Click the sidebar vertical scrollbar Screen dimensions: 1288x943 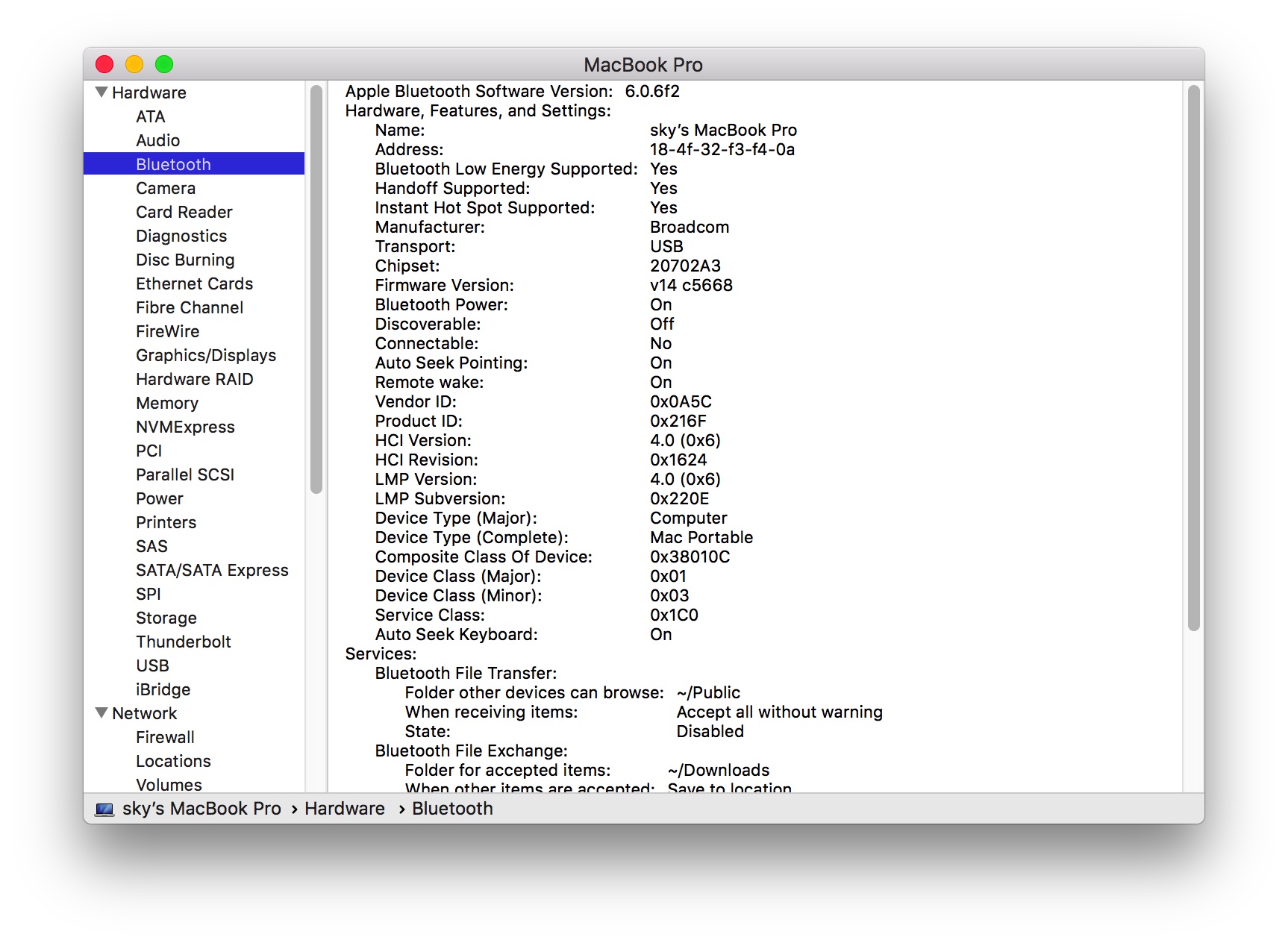[316, 289]
